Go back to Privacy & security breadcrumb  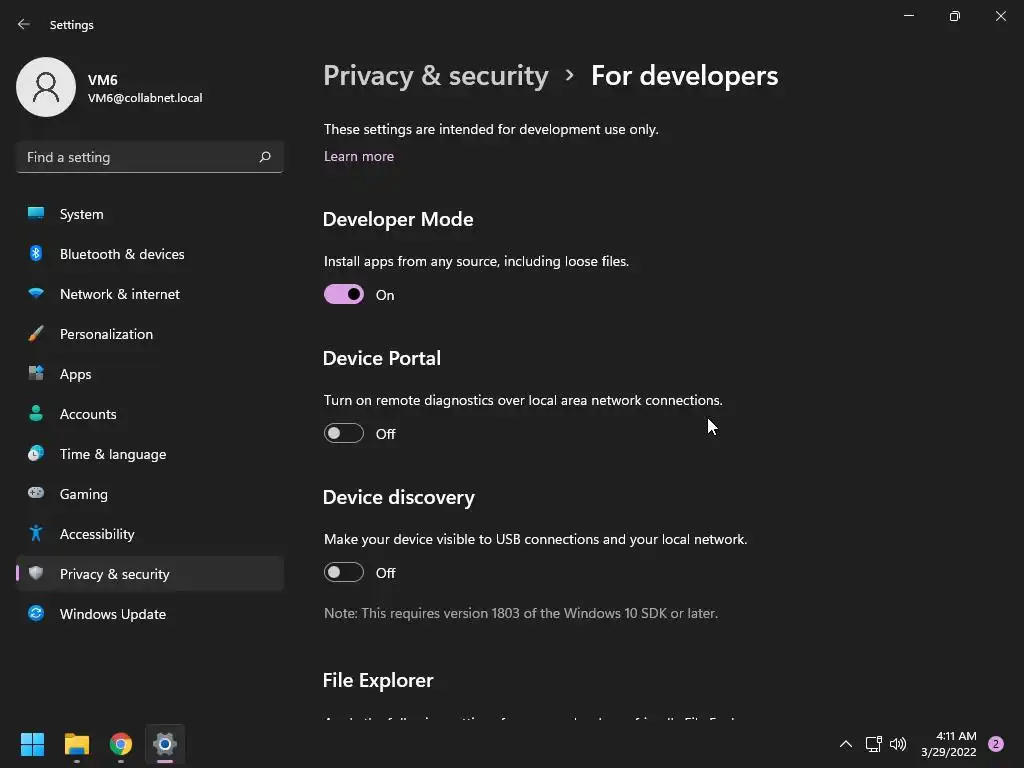click(435, 76)
